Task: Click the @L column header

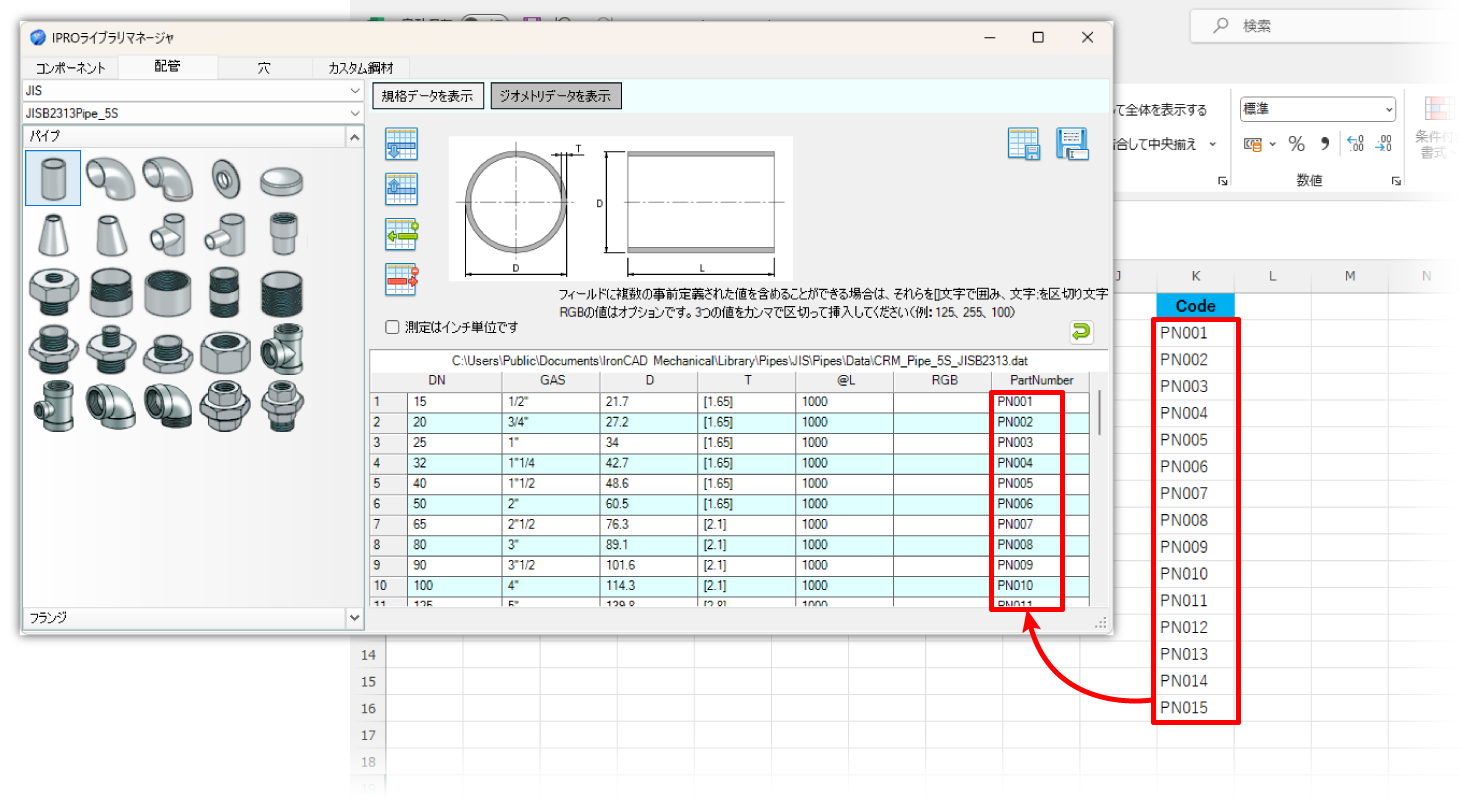Action: click(x=846, y=380)
